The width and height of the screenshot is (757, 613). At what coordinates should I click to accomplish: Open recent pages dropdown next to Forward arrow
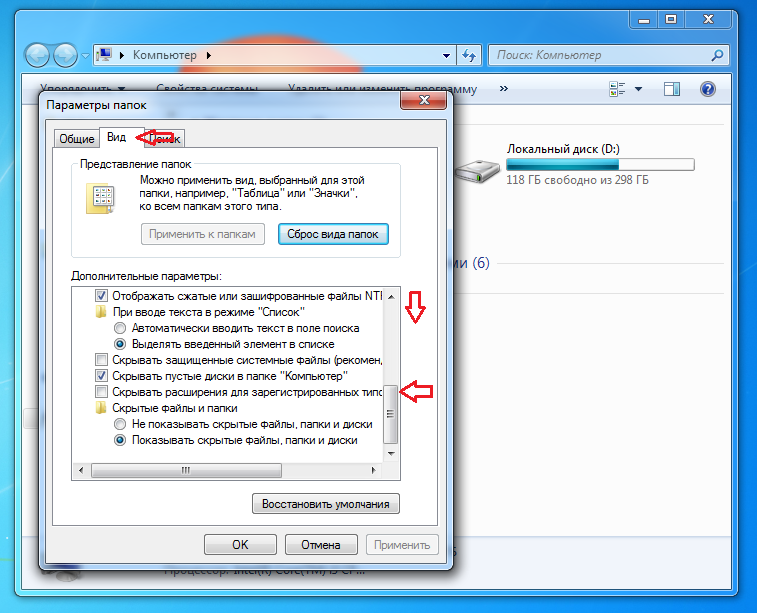click(85, 56)
